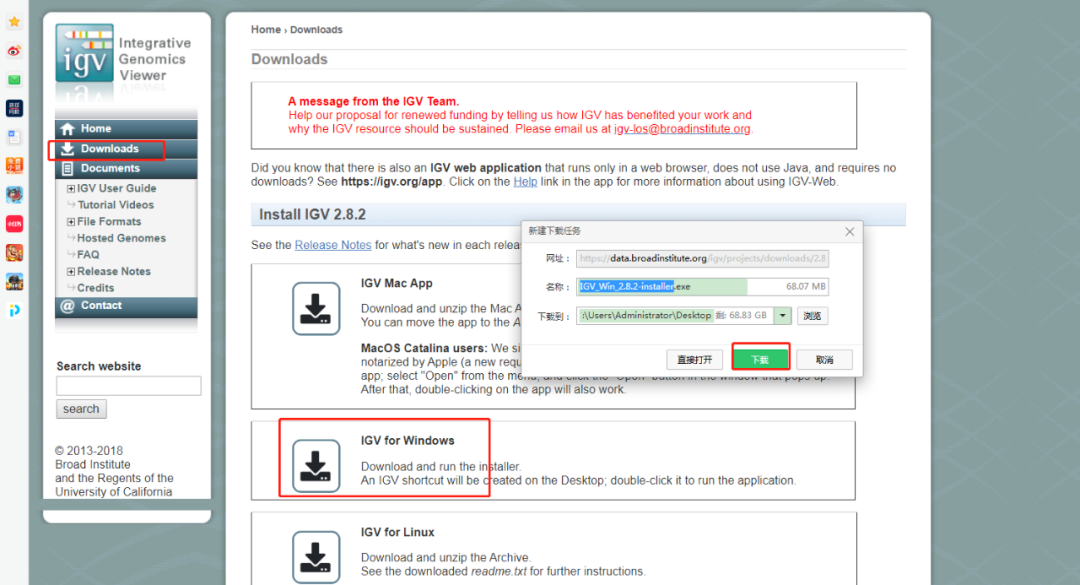Open the blue P icon in sidebar
The width and height of the screenshot is (1080, 585).
coord(14,311)
